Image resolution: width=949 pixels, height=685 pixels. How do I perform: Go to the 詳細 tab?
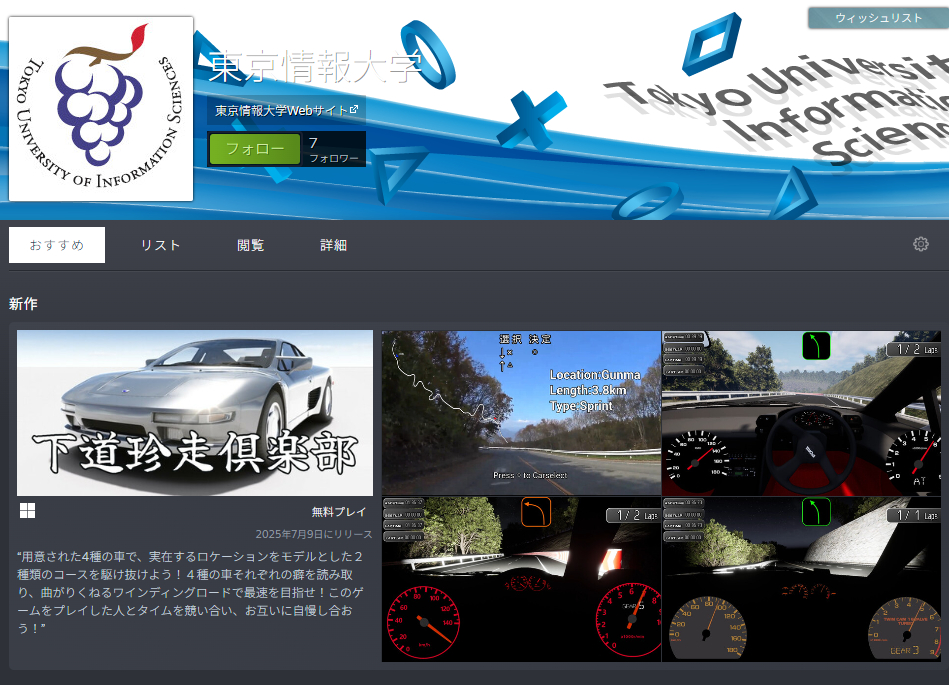click(x=333, y=245)
